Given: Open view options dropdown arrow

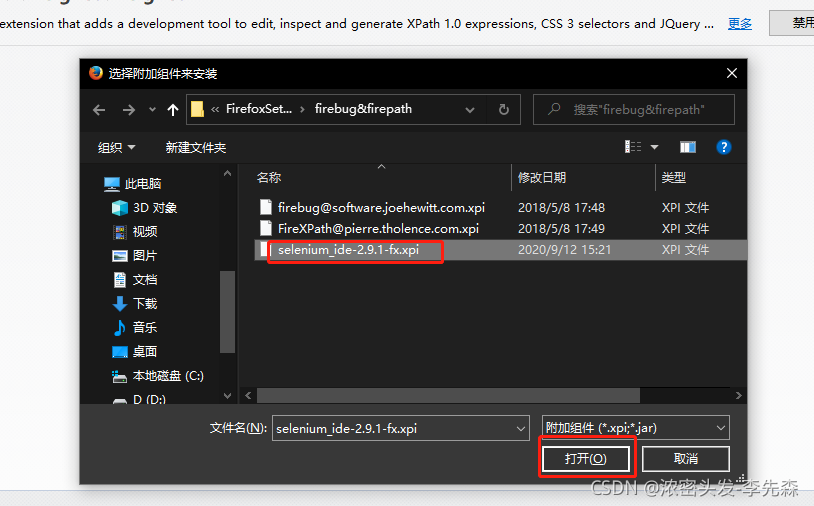Looking at the screenshot, I should coord(655,147).
